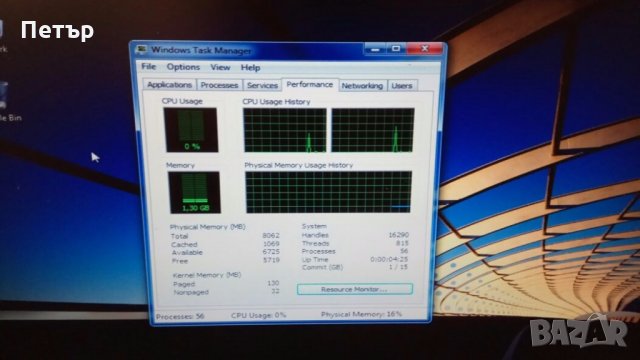Click the Nonpaged kernel memory value

tap(276, 291)
